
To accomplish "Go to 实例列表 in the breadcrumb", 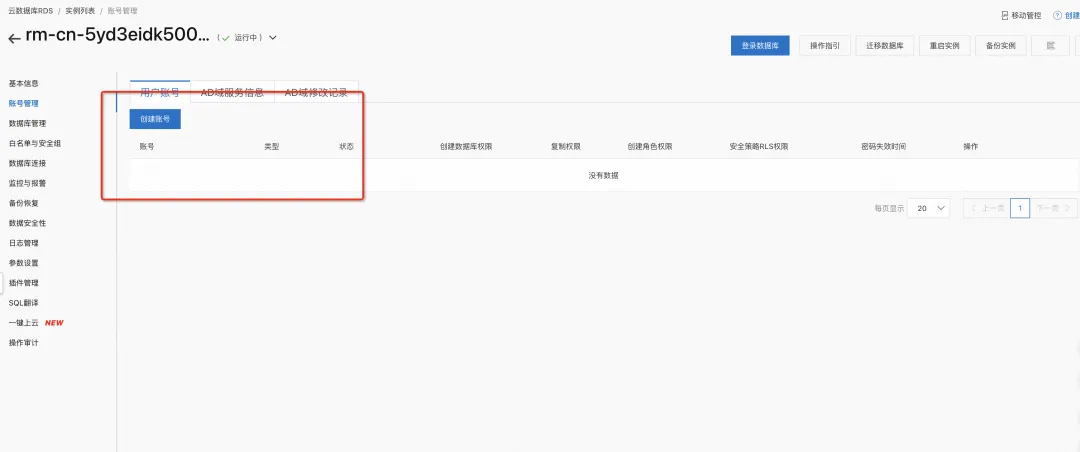I will tap(80, 11).
